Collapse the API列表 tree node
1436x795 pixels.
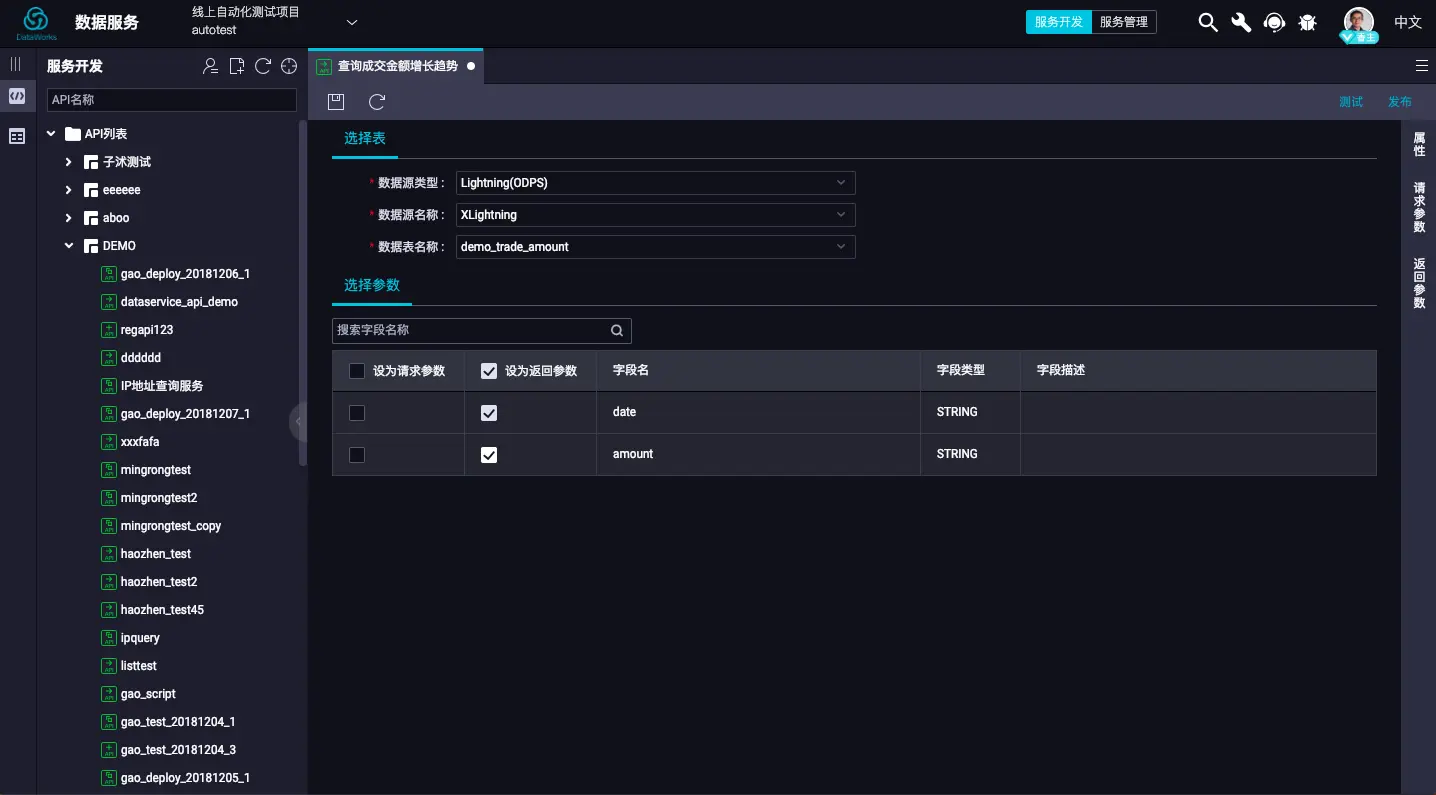tap(51, 134)
